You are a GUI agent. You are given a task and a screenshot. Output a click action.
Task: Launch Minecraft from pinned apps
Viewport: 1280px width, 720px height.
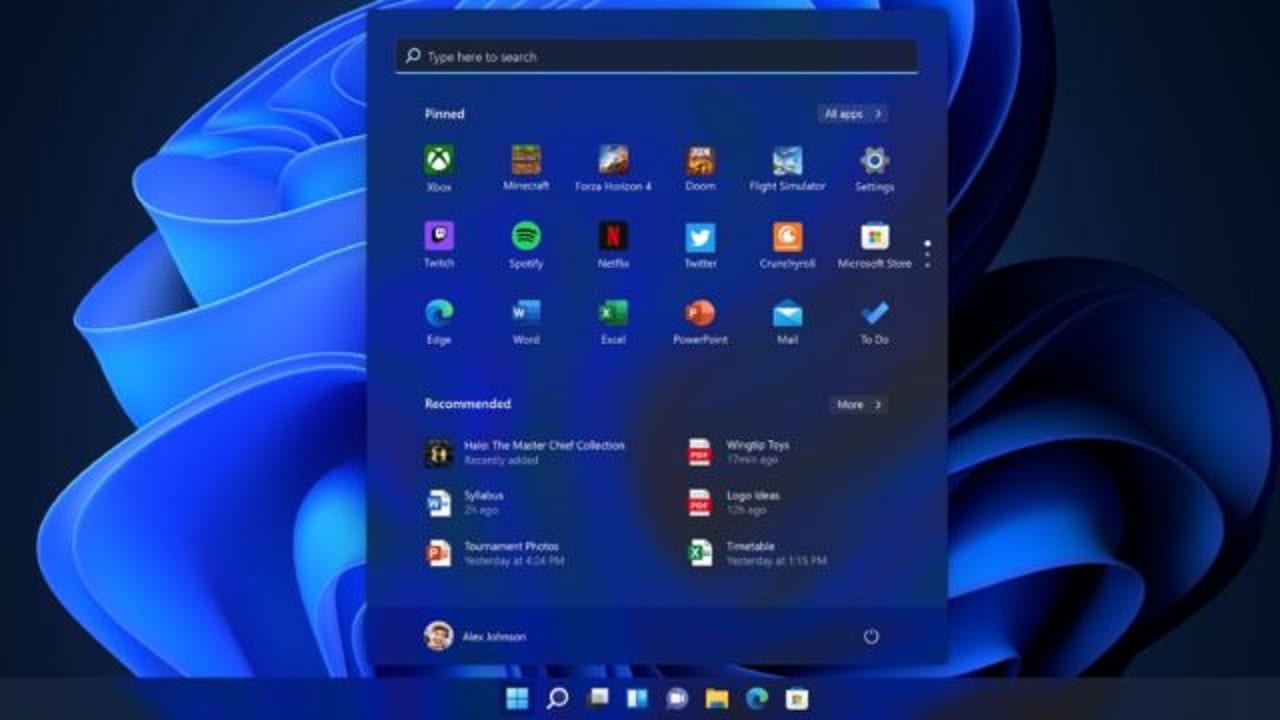click(526, 168)
